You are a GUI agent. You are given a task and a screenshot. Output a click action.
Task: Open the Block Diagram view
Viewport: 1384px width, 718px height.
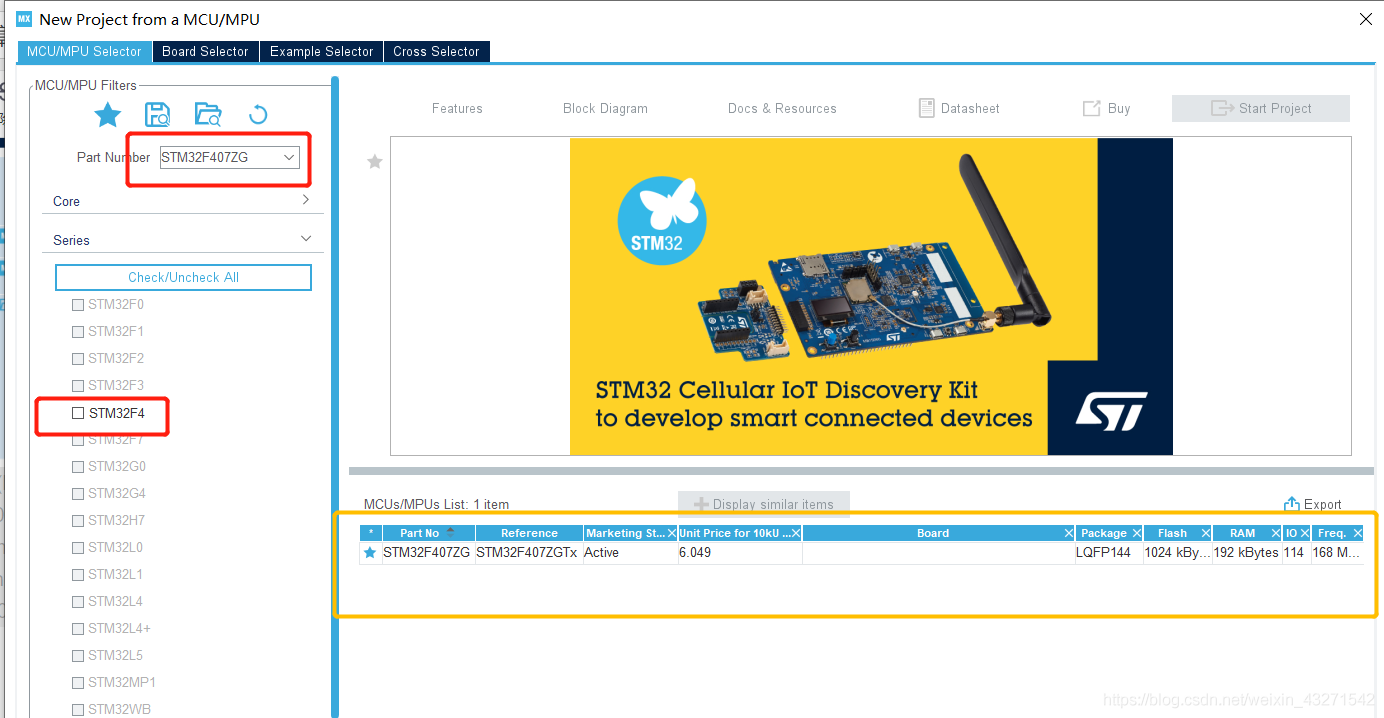point(605,108)
